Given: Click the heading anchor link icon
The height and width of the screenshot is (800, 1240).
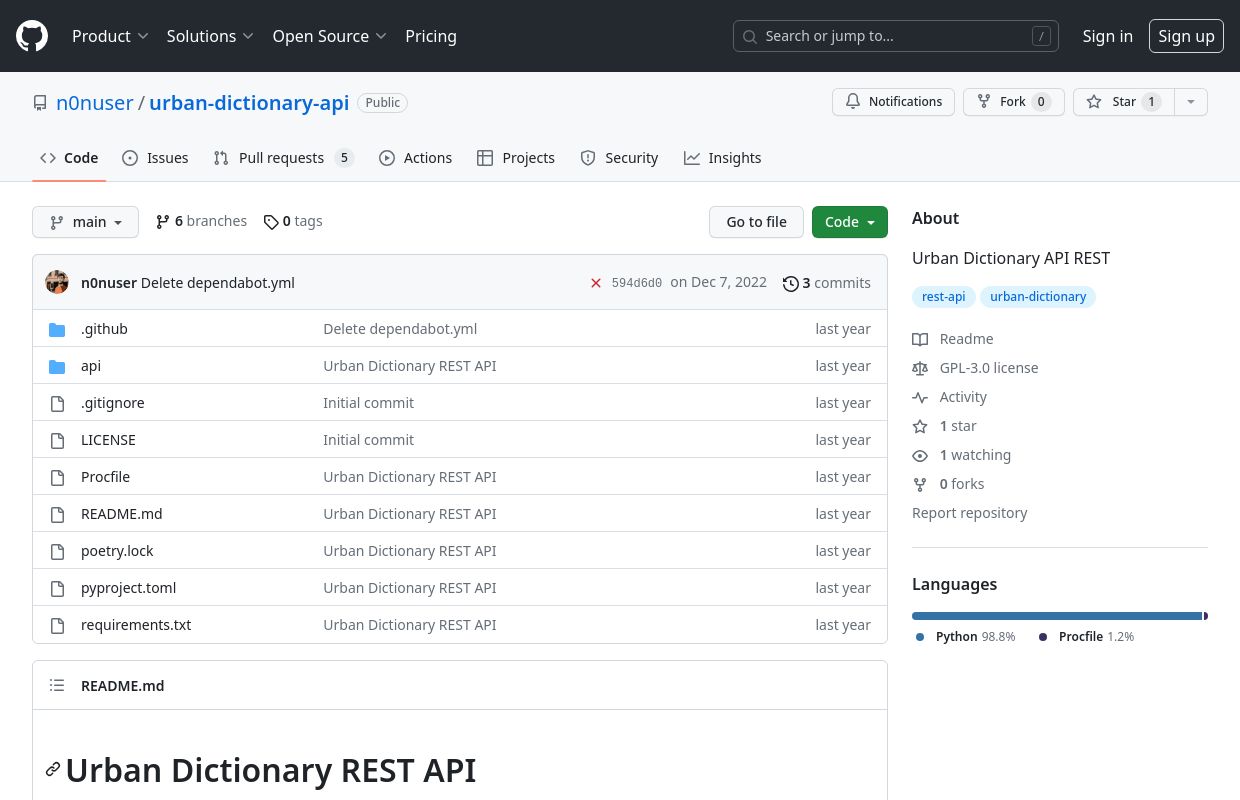Looking at the screenshot, I should click(x=53, y=769).
